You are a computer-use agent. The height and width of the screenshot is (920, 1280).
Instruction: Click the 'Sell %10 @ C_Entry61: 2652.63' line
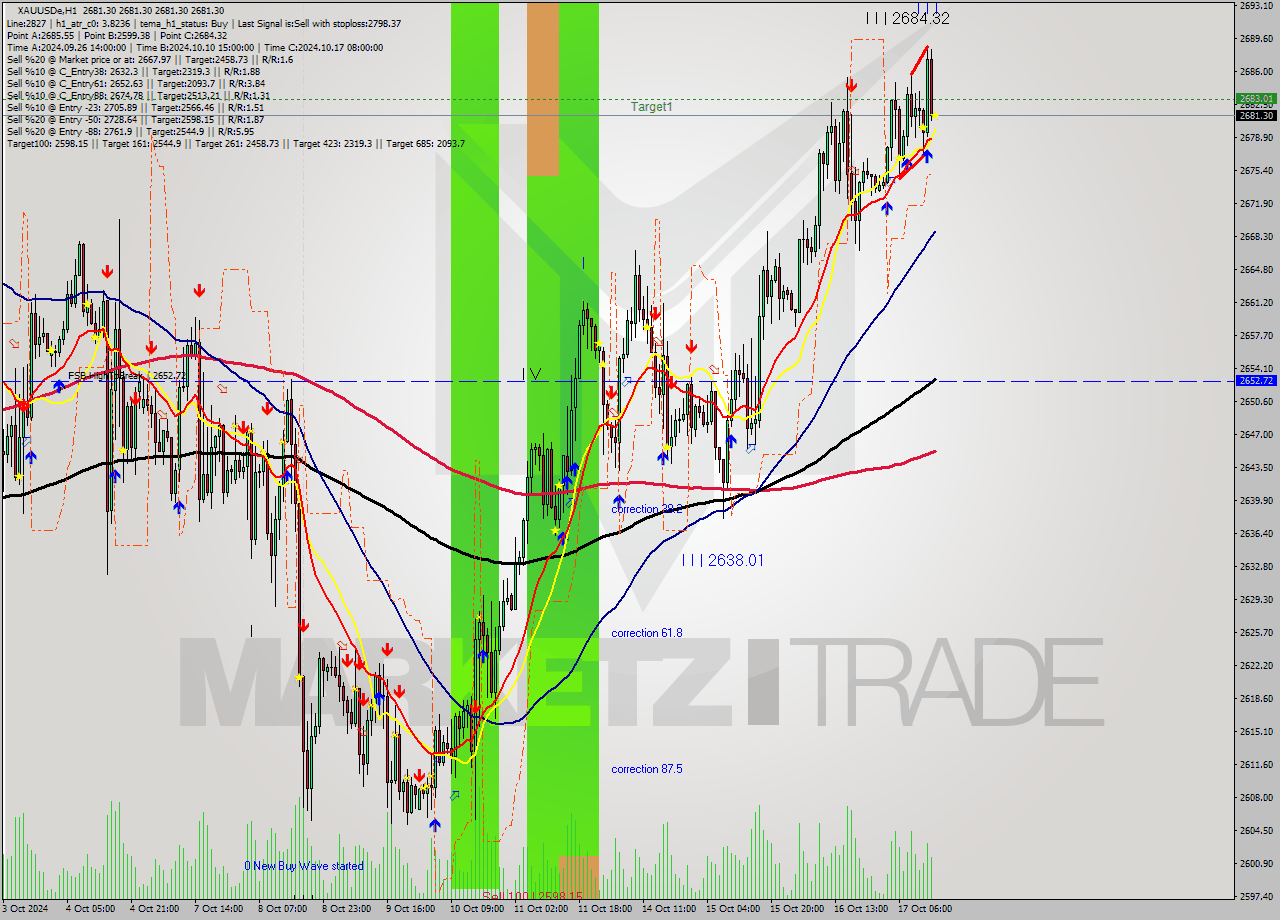(x=135, y=83)
